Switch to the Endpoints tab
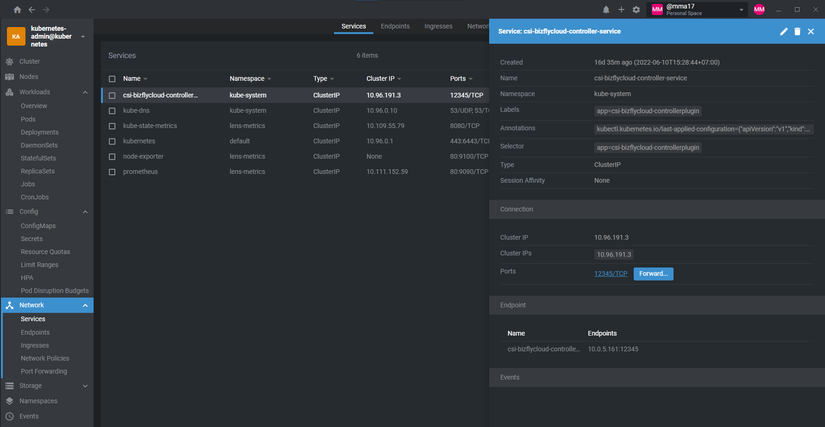825x427 pixels. (x=395, y=26)
